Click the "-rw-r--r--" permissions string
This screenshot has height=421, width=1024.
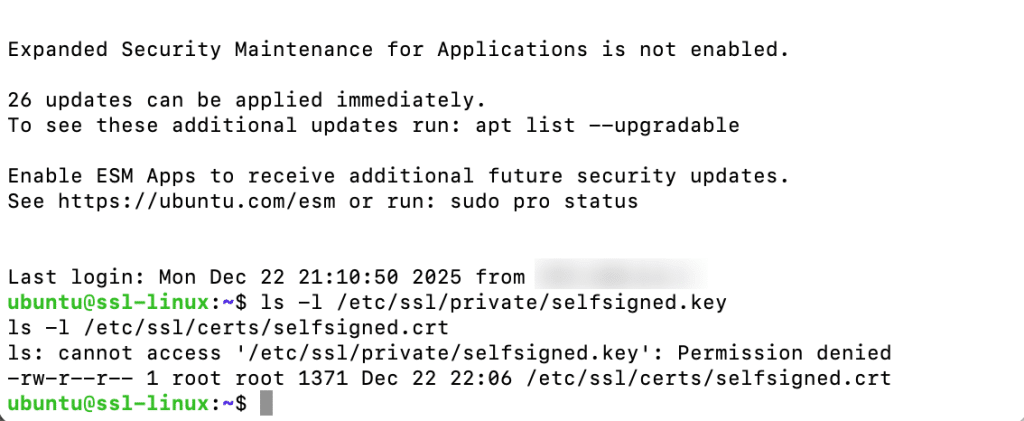(x=58, y=378)
